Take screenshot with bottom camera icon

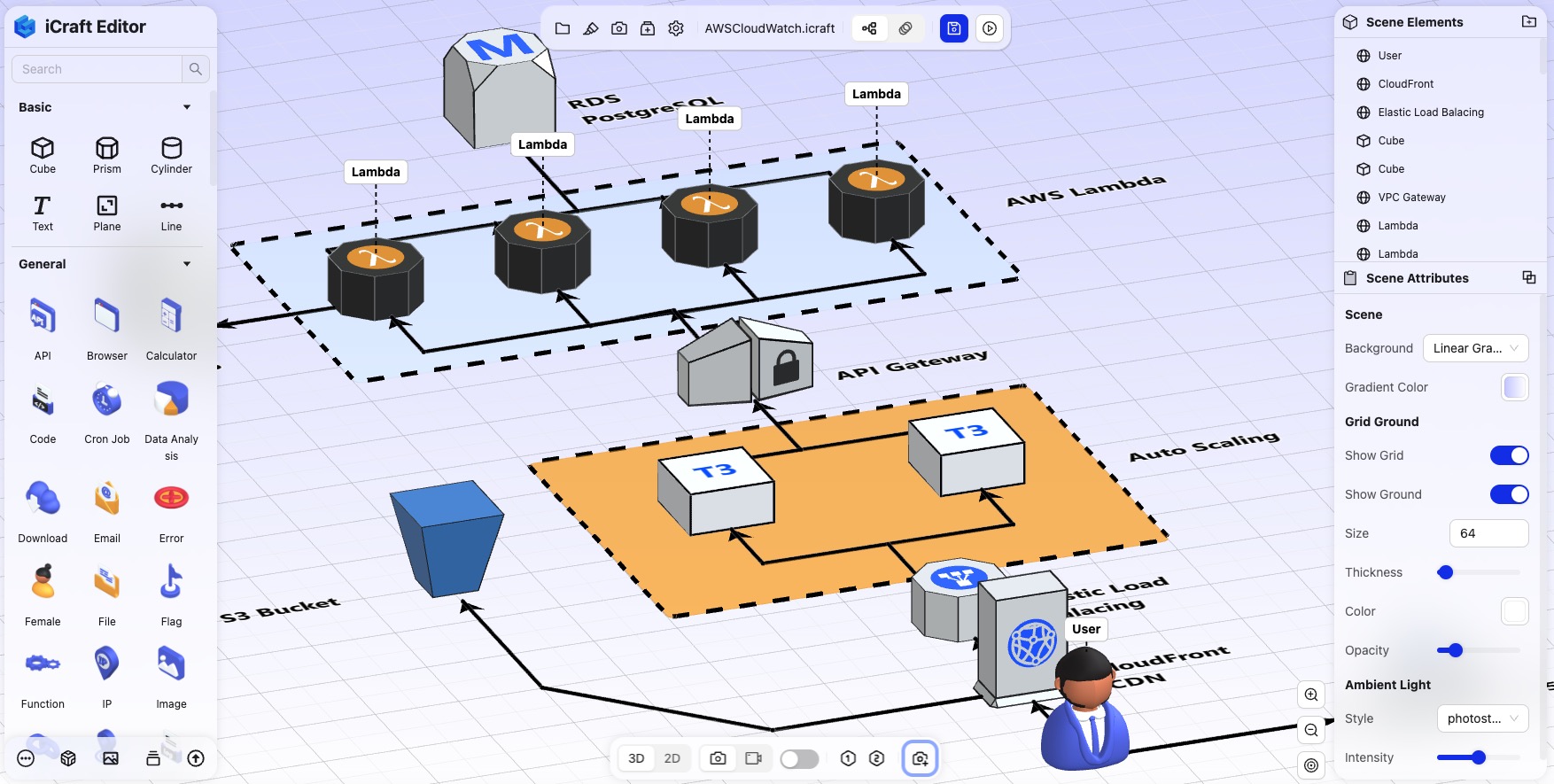(x=719, y=758)
